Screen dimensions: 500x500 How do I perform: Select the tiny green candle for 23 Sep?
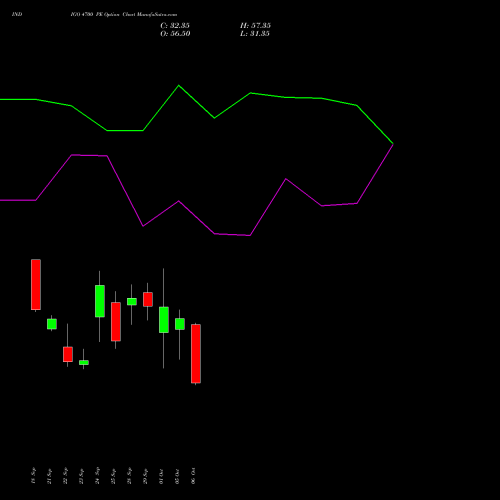84,362
